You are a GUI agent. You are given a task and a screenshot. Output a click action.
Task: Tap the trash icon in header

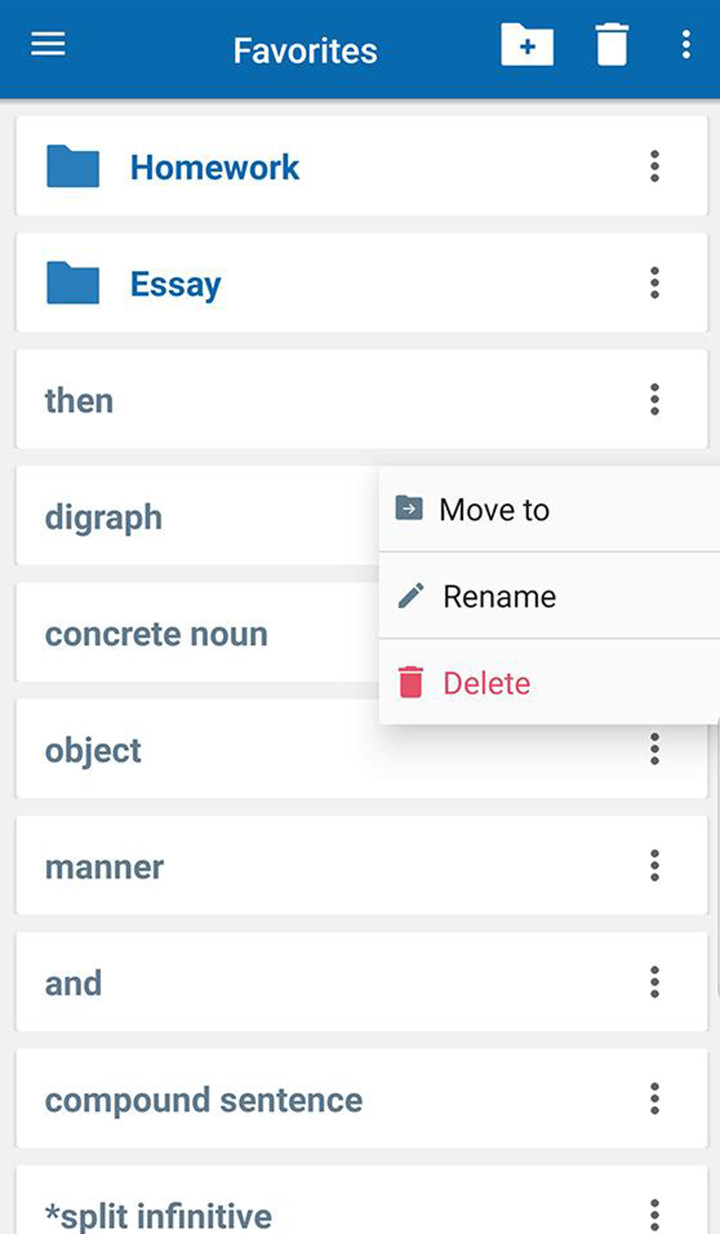pos(612,45)
